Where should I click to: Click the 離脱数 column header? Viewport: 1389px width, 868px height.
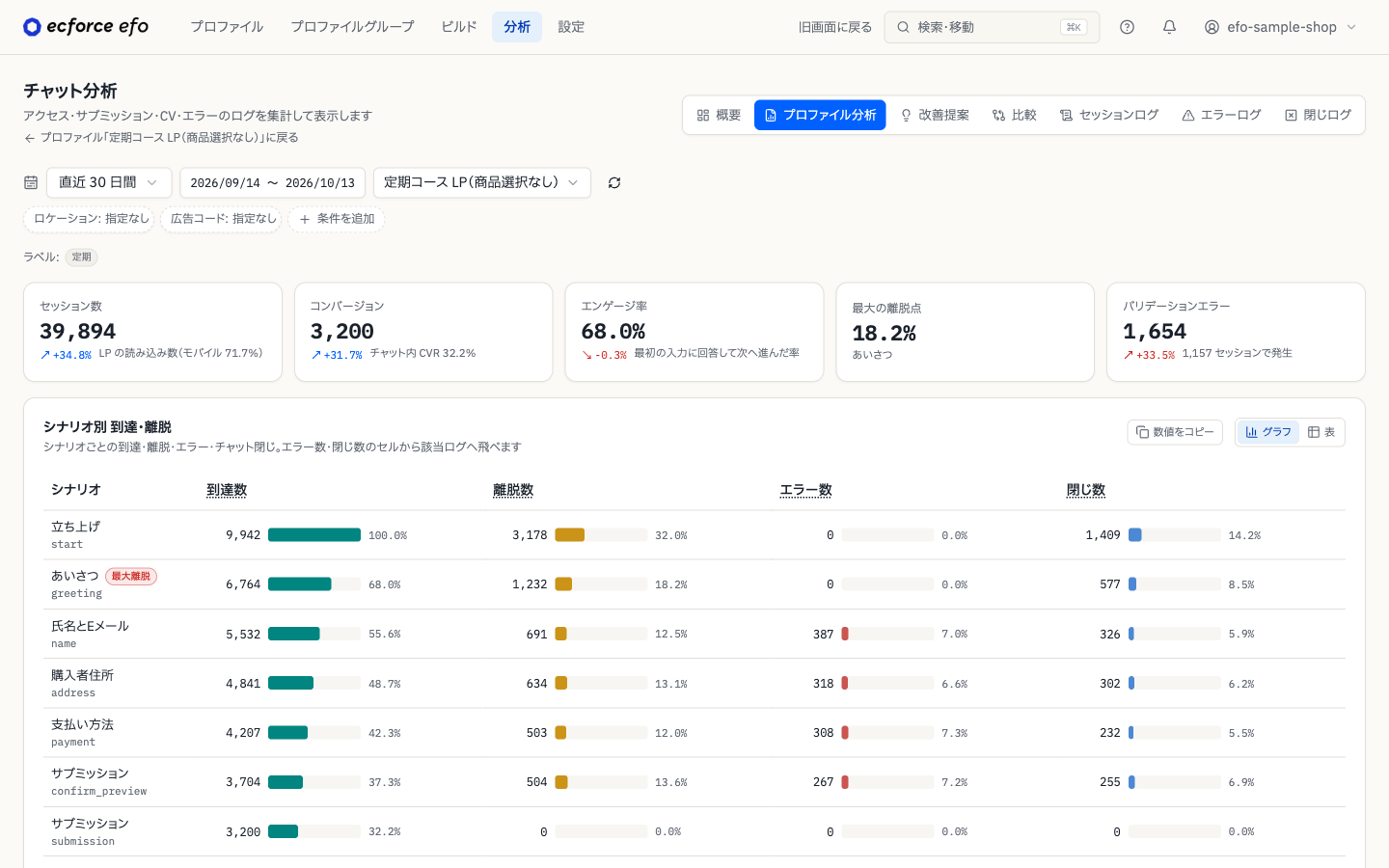[513, 490]
